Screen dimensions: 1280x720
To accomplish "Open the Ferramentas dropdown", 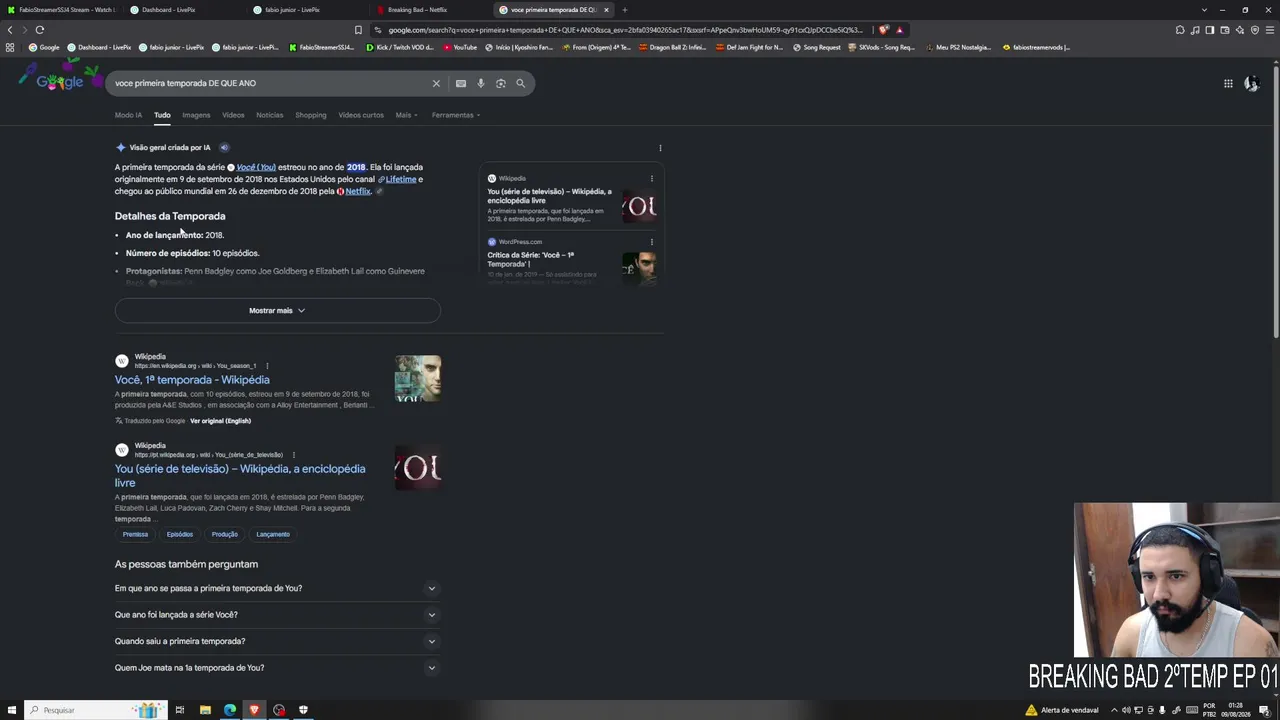I will tap(456, 115).
